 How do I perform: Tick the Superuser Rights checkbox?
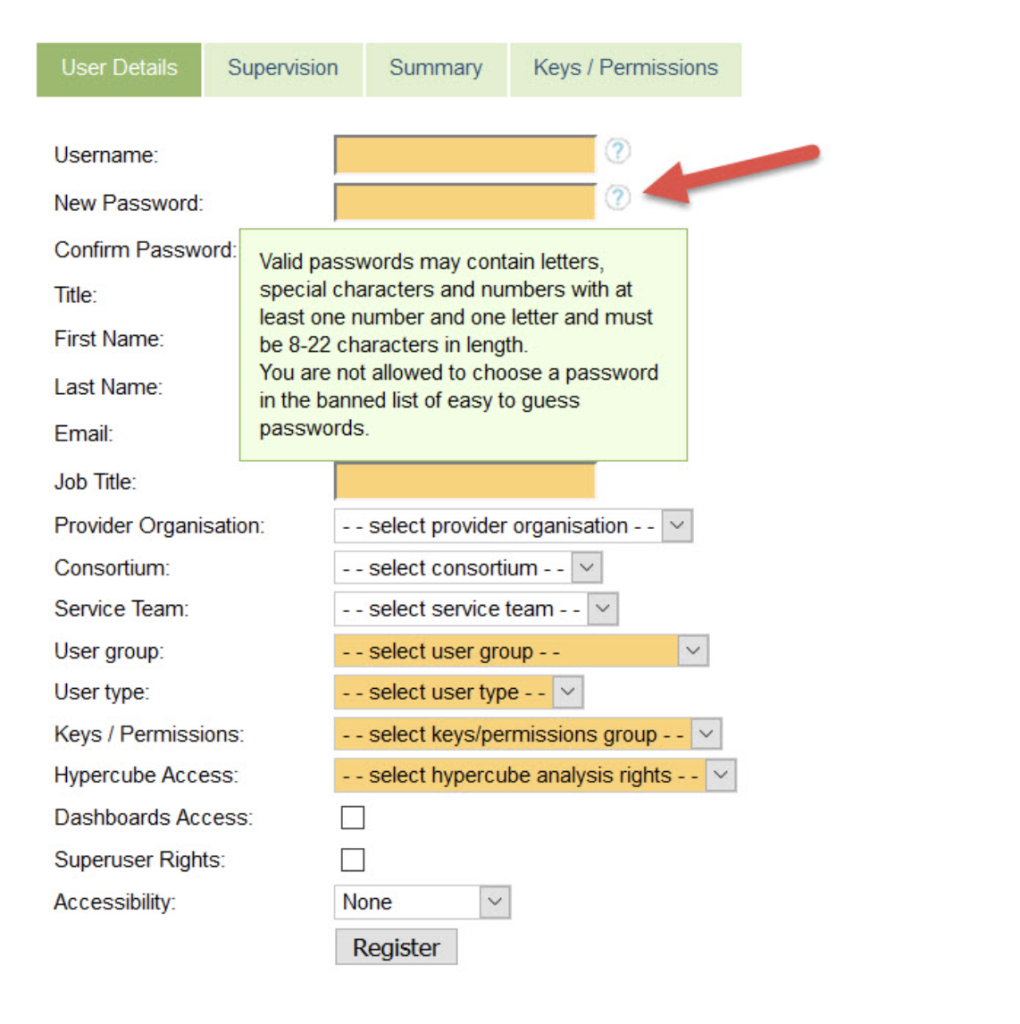tap(352, 860)
